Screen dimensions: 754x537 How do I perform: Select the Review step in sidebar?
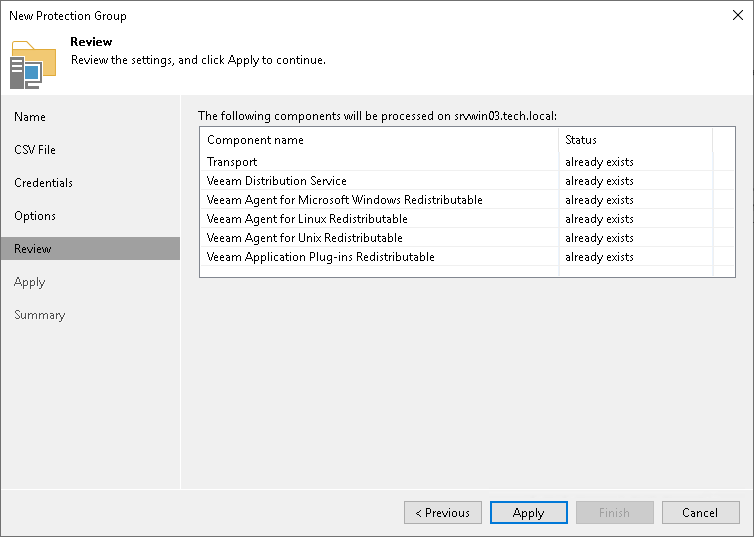[90, 249]
